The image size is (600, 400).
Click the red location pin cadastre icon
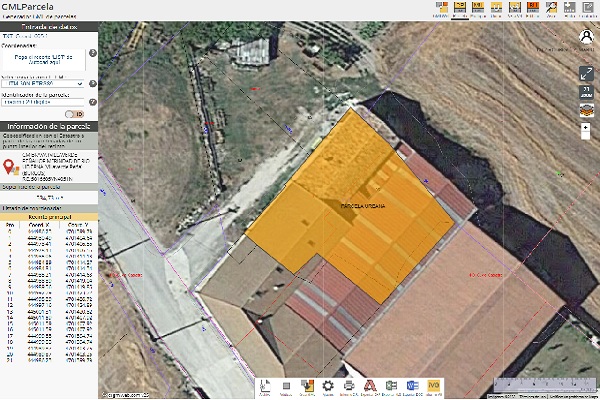click(11, 167)
